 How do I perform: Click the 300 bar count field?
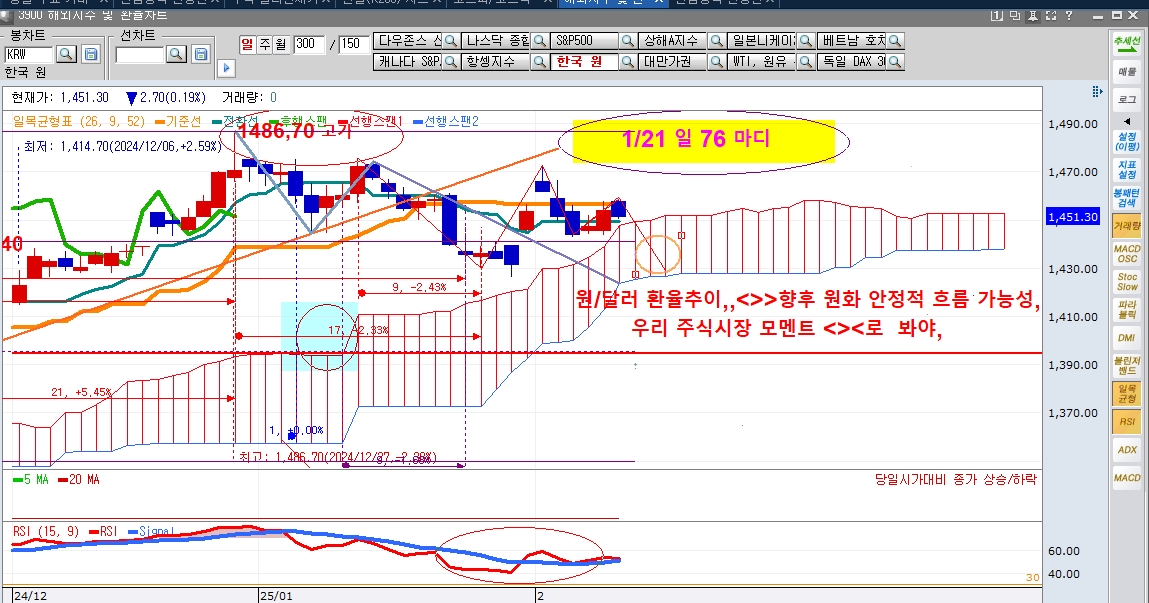coord(309,45)
